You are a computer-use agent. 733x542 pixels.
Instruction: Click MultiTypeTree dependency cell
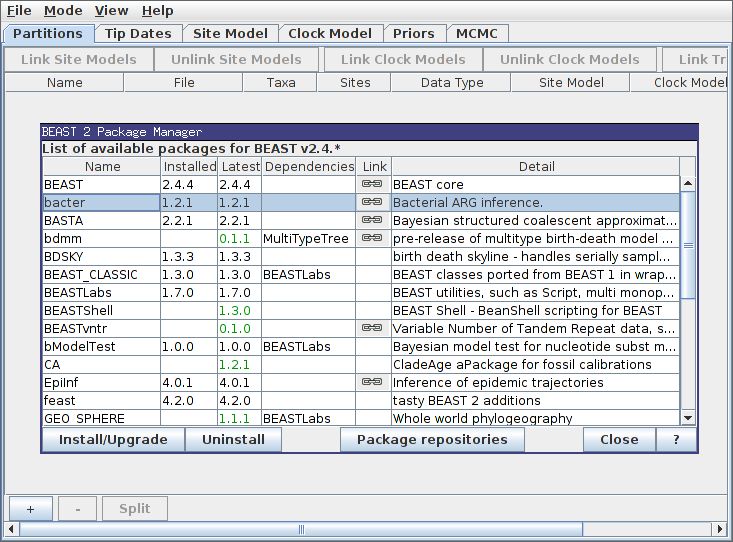coord(309,238)
